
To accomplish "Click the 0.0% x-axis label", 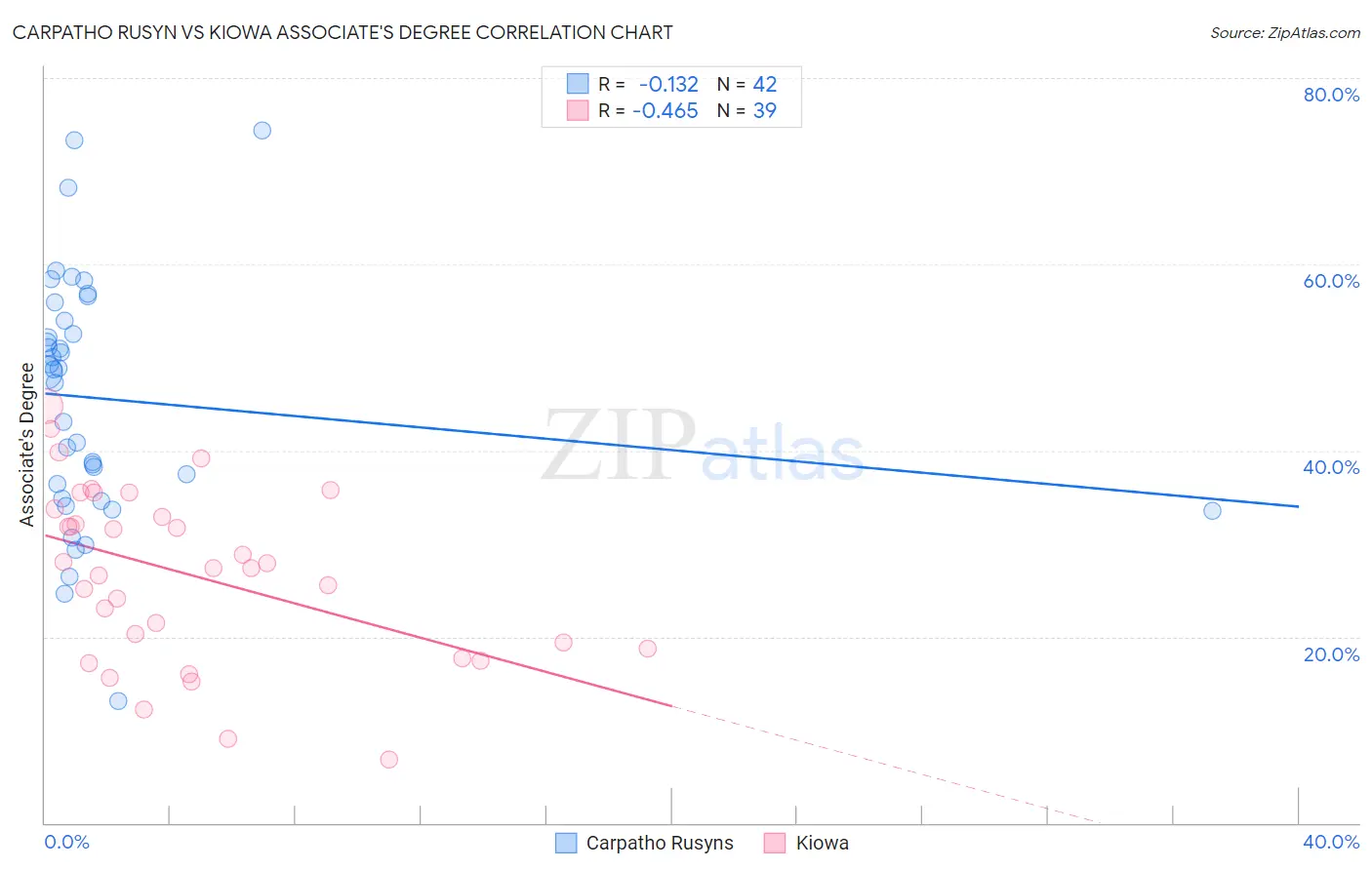I will tap(66, 842).
